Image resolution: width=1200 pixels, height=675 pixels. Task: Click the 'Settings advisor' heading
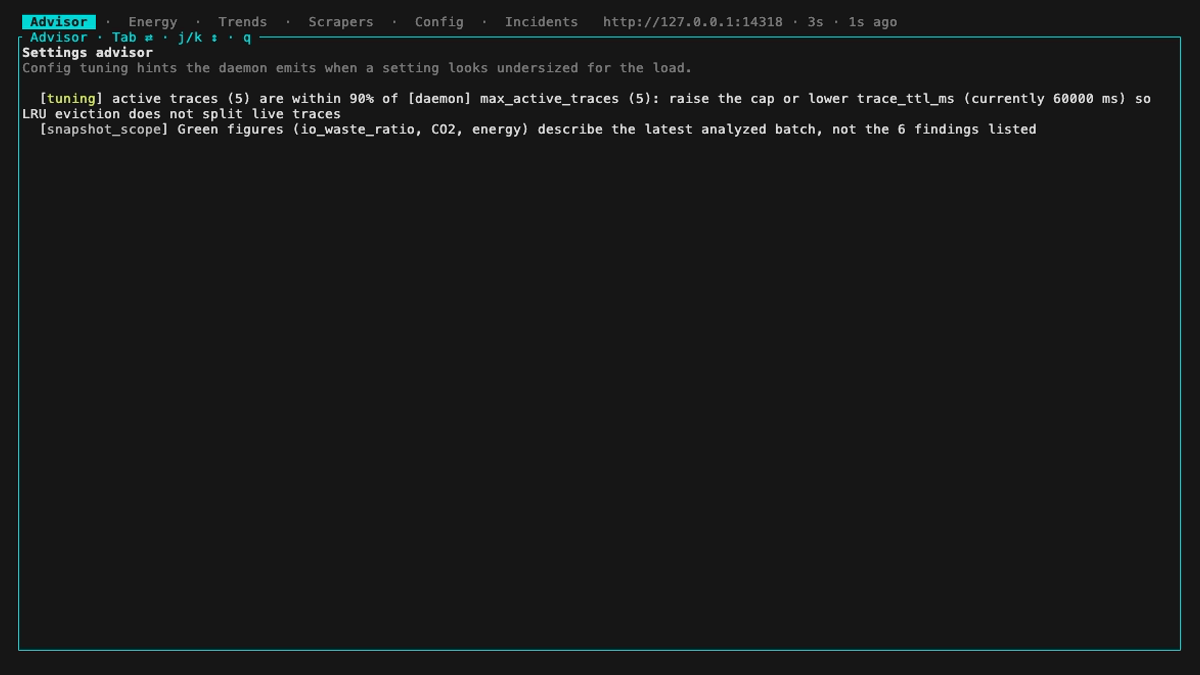(x=88, y=52)
